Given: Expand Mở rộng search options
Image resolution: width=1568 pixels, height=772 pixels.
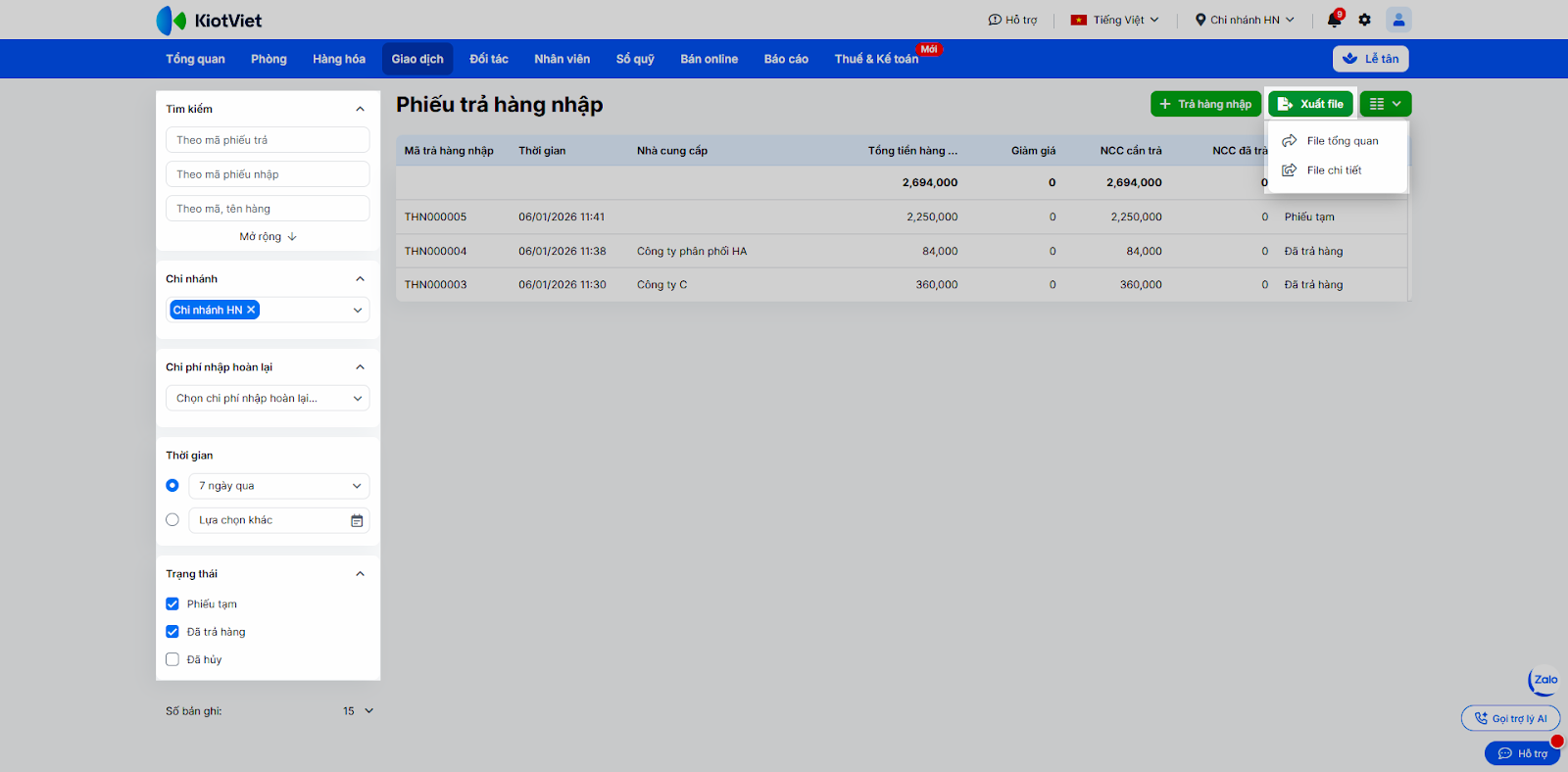Looking at the screenshot, I should click(x=268, y=237).
